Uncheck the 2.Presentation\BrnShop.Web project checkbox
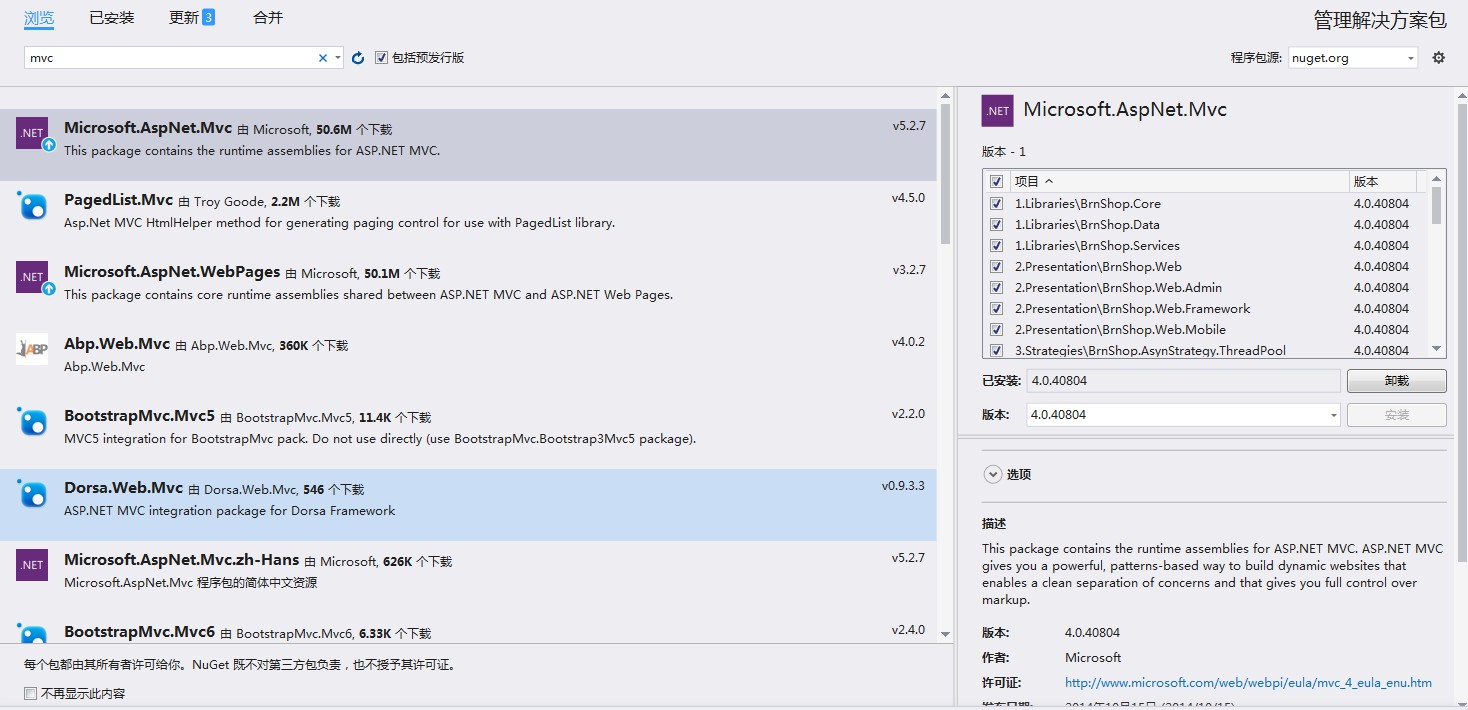 point(996,266)
